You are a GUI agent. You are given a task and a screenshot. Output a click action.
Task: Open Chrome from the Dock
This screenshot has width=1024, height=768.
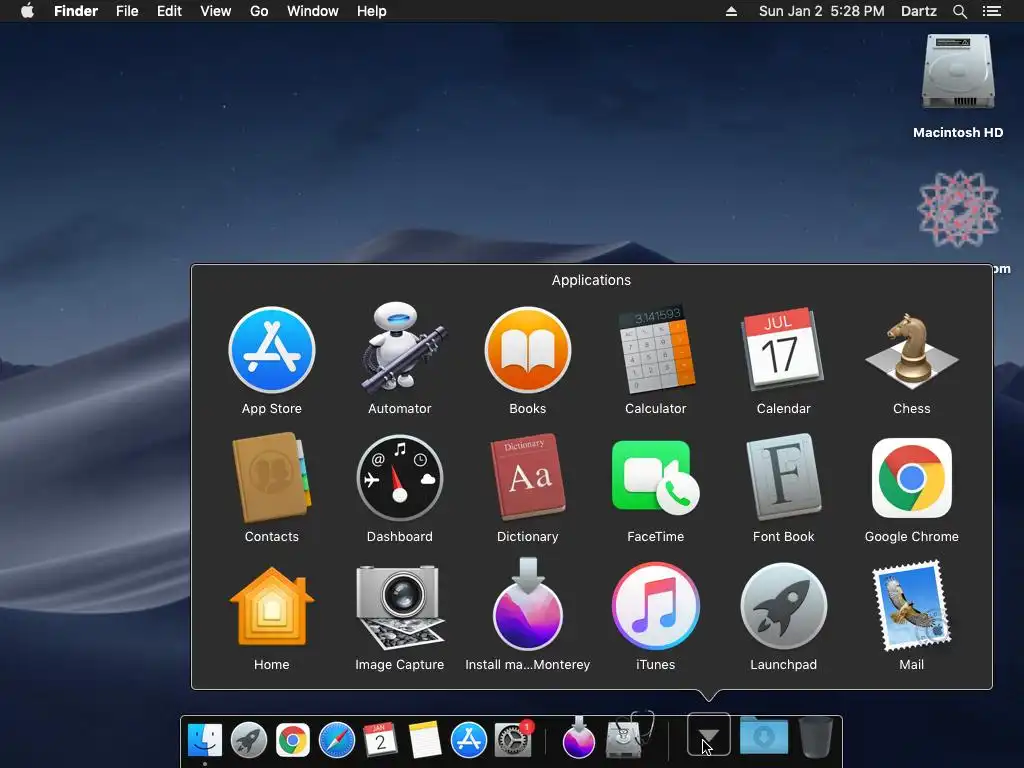[293, 740]
